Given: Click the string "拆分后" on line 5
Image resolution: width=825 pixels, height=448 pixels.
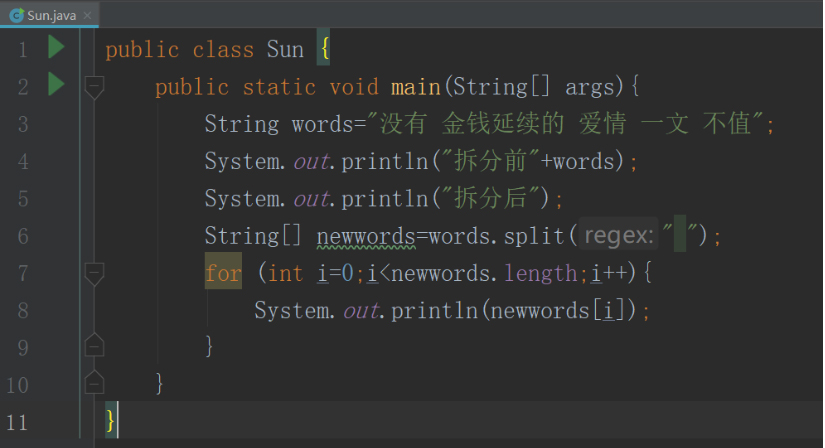Looking at the screenshot, I should (x=490, y=198).
